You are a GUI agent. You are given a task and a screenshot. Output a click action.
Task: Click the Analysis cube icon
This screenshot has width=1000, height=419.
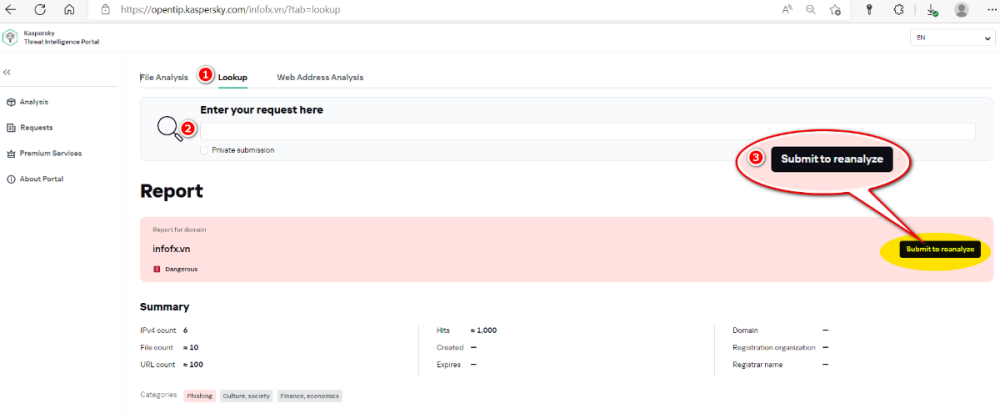pos(11,102)
